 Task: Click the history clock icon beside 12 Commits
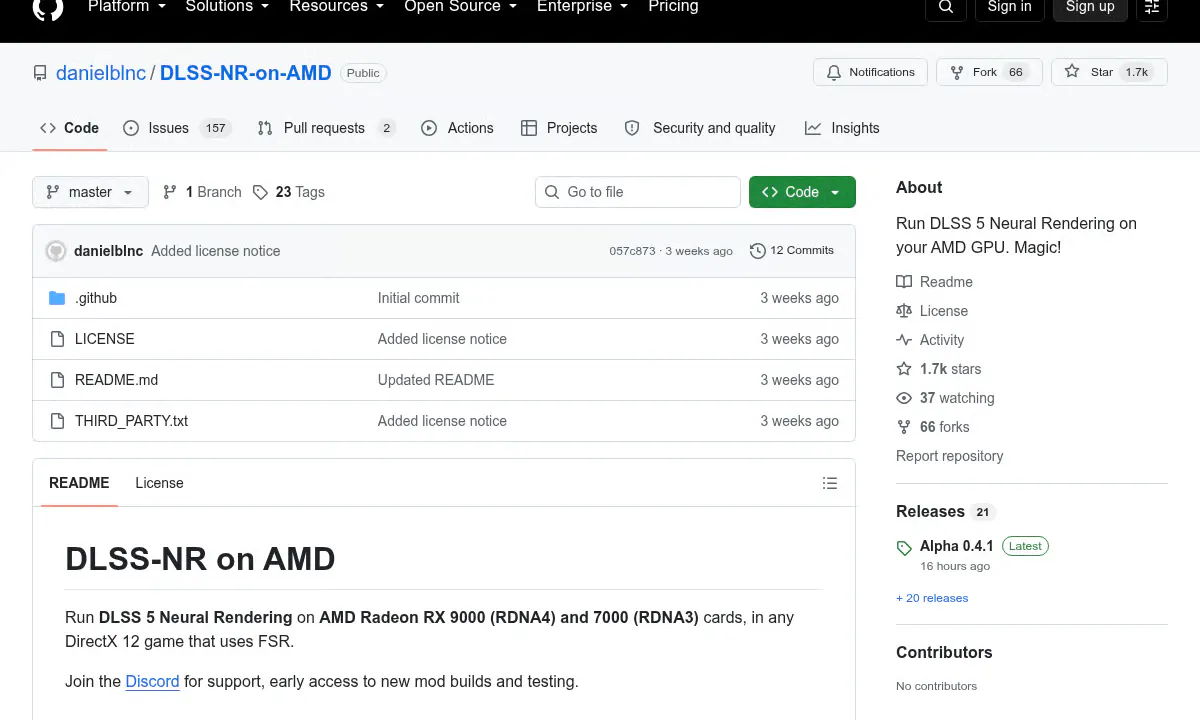(757, 251)
